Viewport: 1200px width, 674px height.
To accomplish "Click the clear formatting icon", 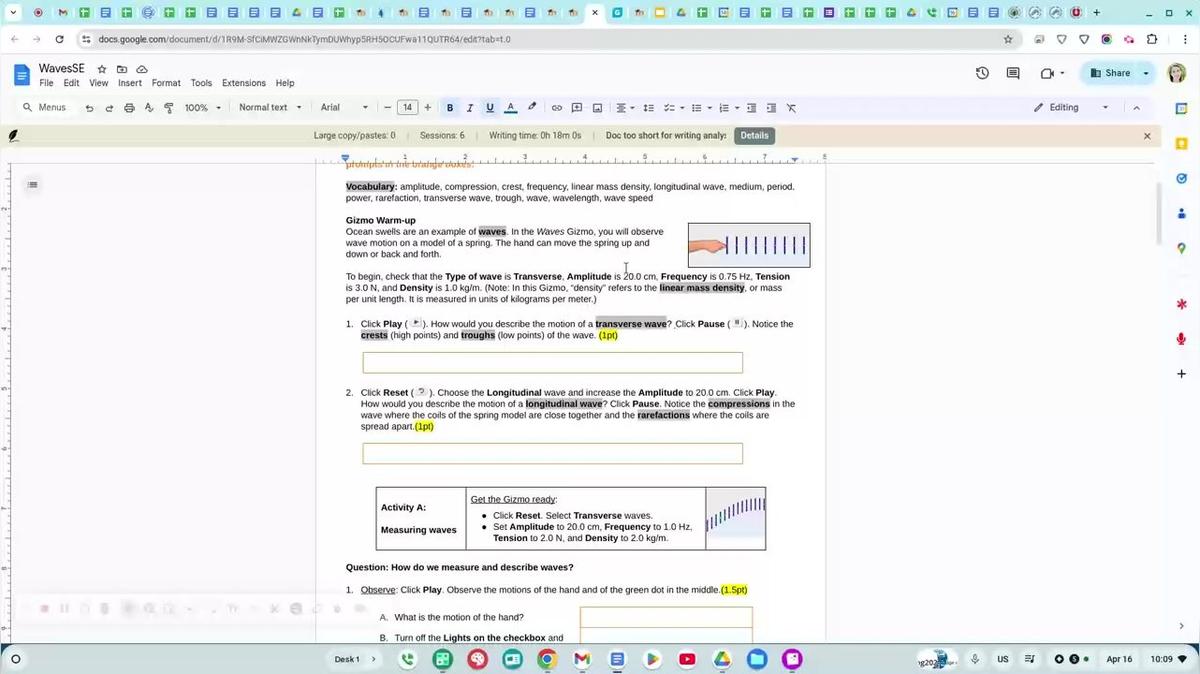I will click(791, 108).
